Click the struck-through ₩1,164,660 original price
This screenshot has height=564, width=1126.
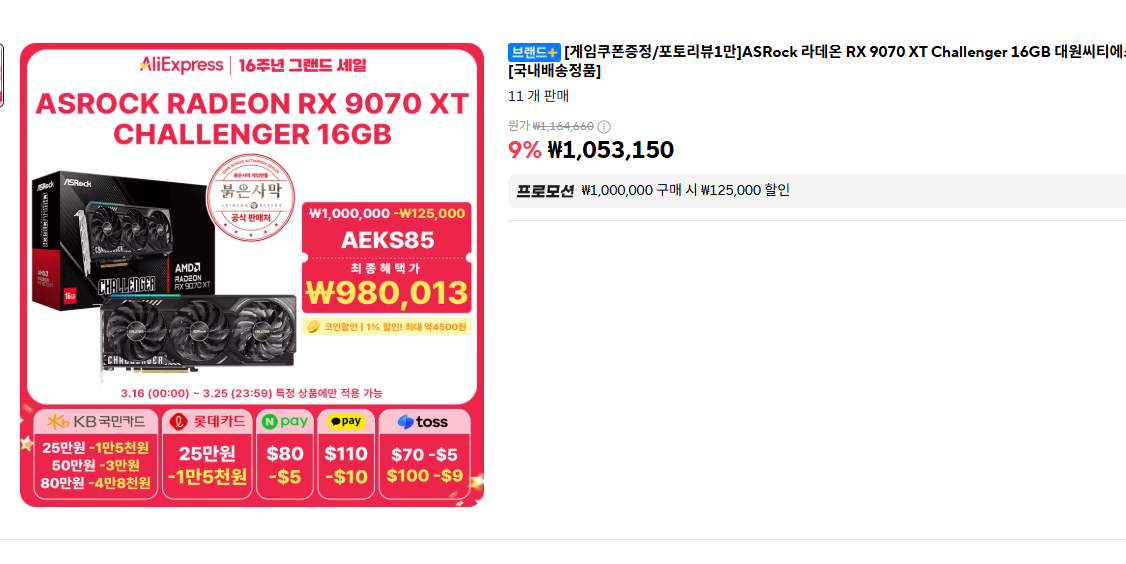(563, 126)
